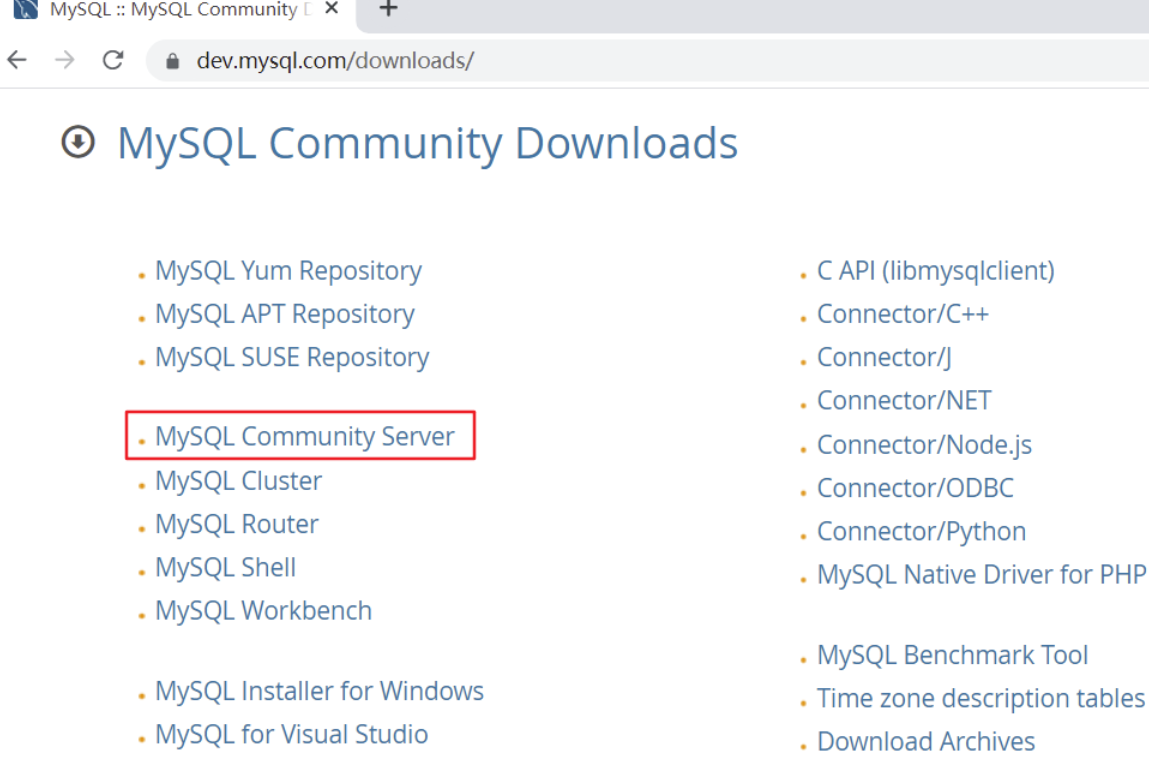
Task: Open the MySQL Community Downloads heading link
Action: [427, 143]
